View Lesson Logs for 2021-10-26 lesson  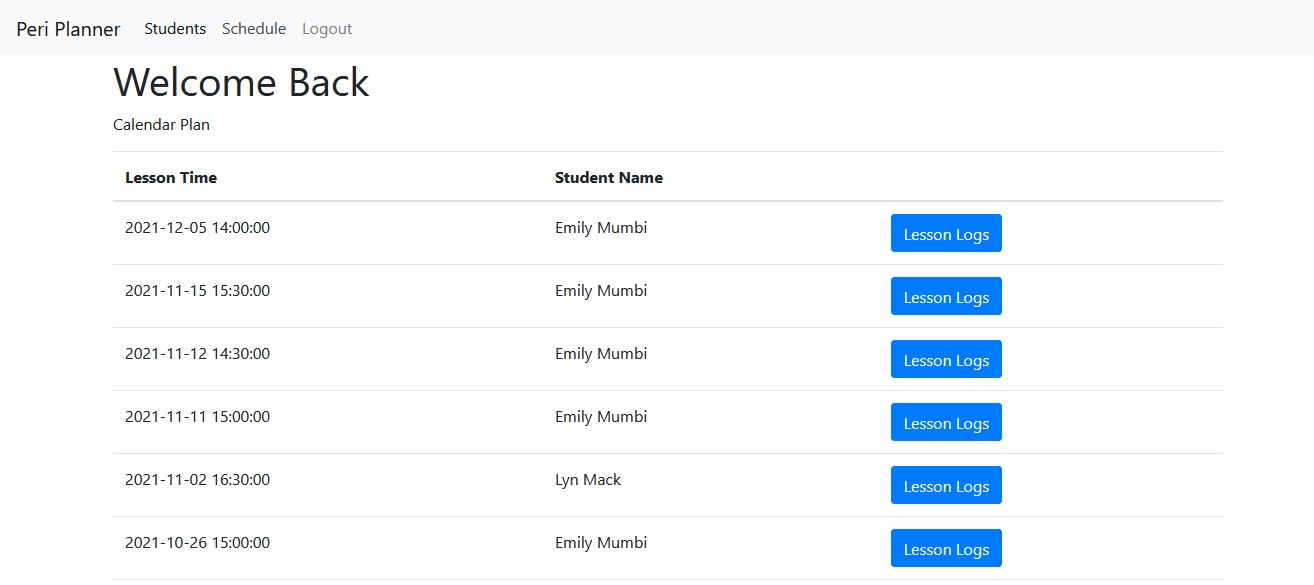pos(946,549)
